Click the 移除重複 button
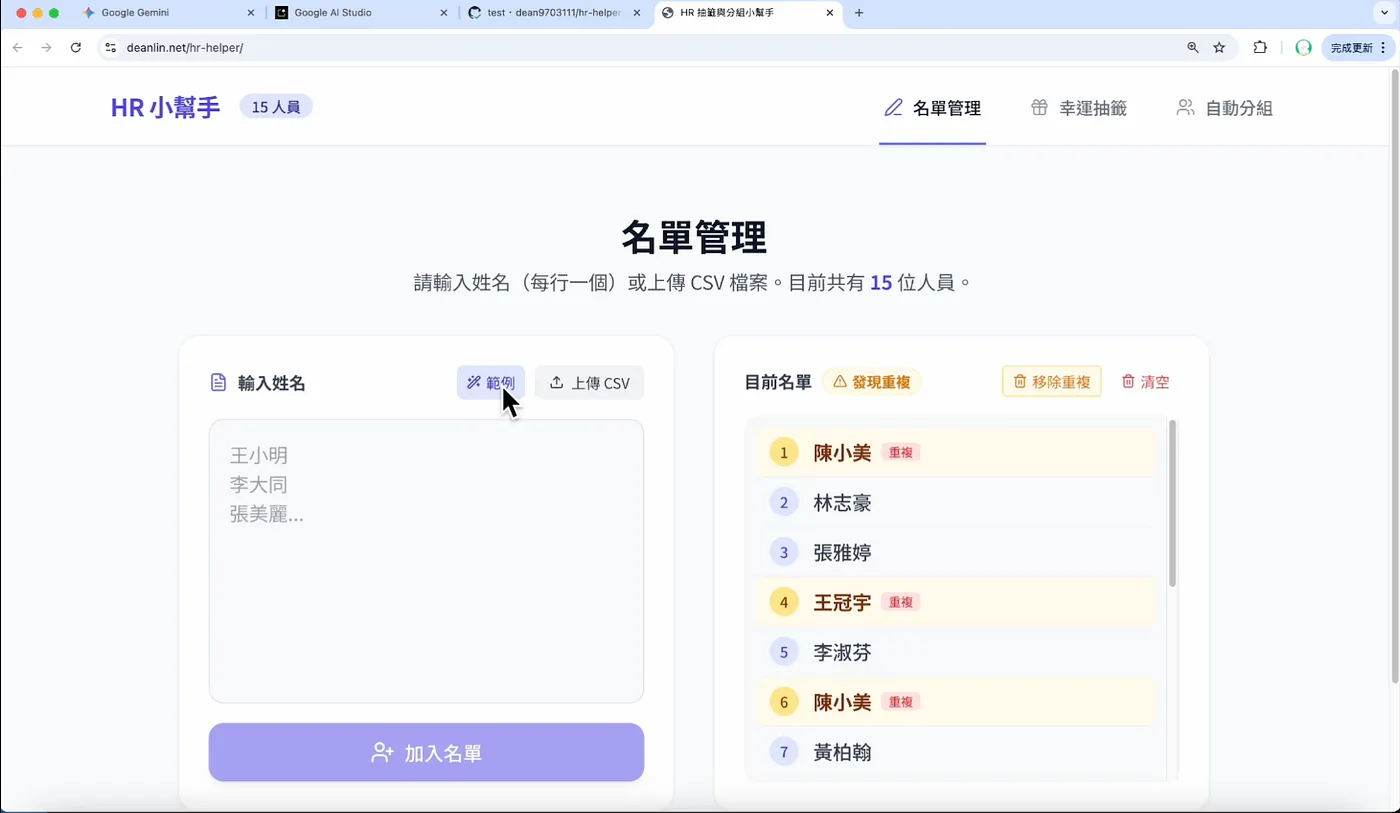 tap(1052, 381)
